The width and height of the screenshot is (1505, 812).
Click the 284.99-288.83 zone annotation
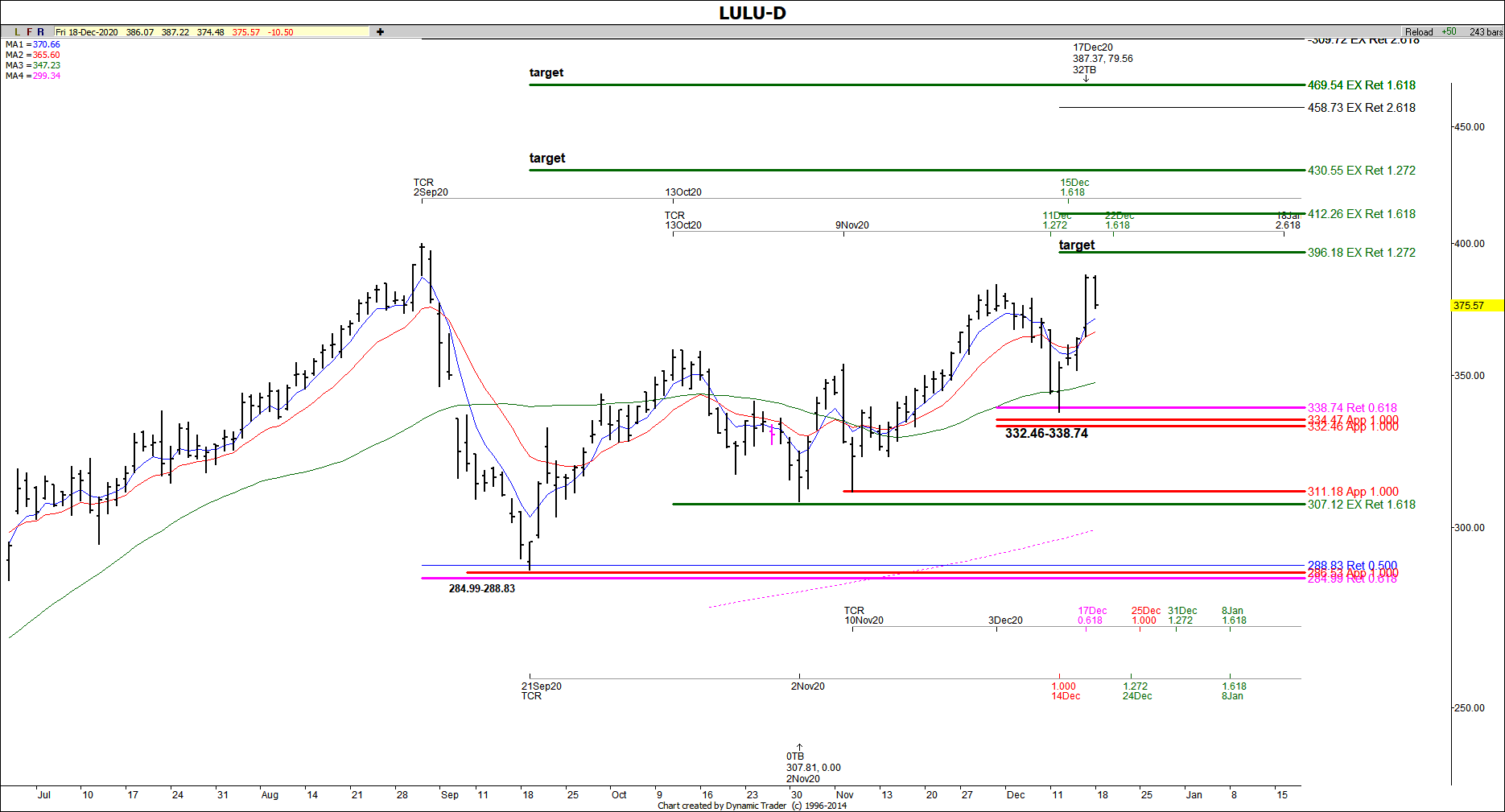[x=482, y=589]
